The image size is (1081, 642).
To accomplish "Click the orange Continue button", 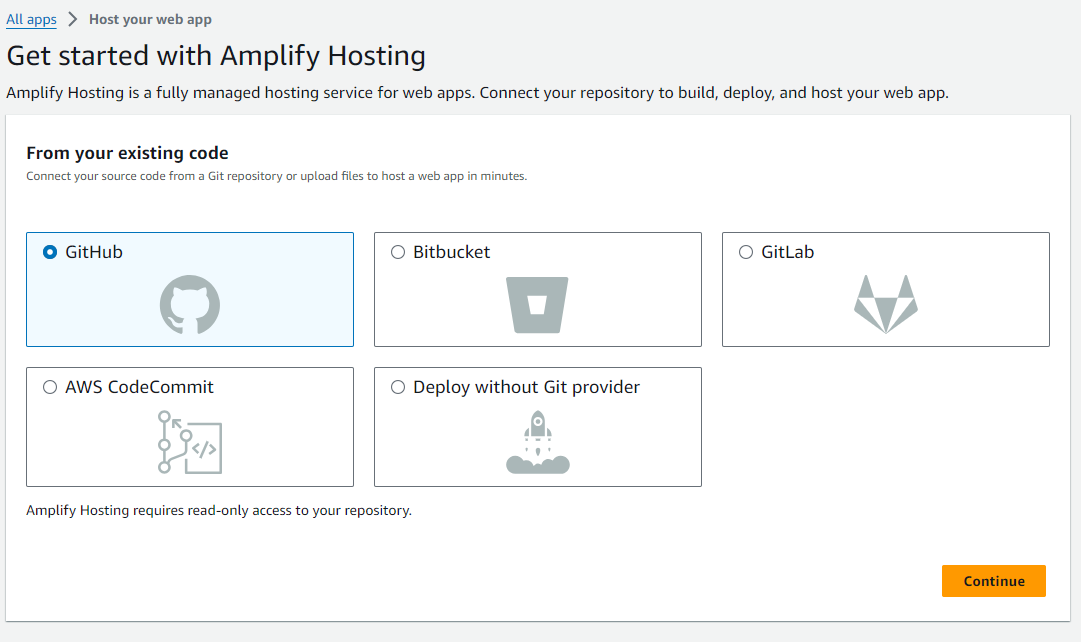I will [x=993, y=581].
